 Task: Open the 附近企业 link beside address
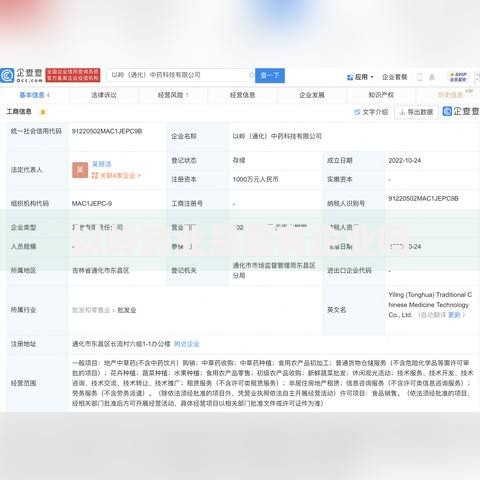[x=187, y=344]
